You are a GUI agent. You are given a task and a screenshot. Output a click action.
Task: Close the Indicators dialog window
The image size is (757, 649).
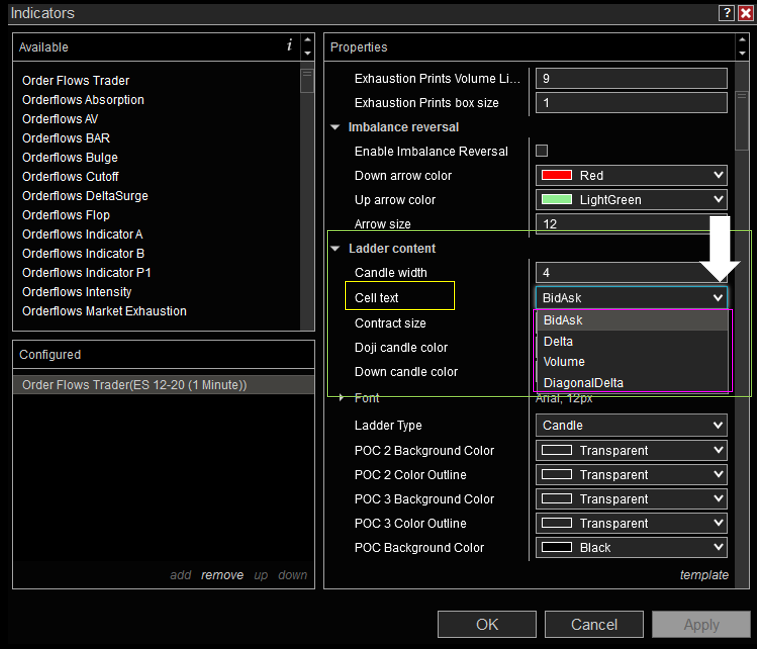pos(745,13)
